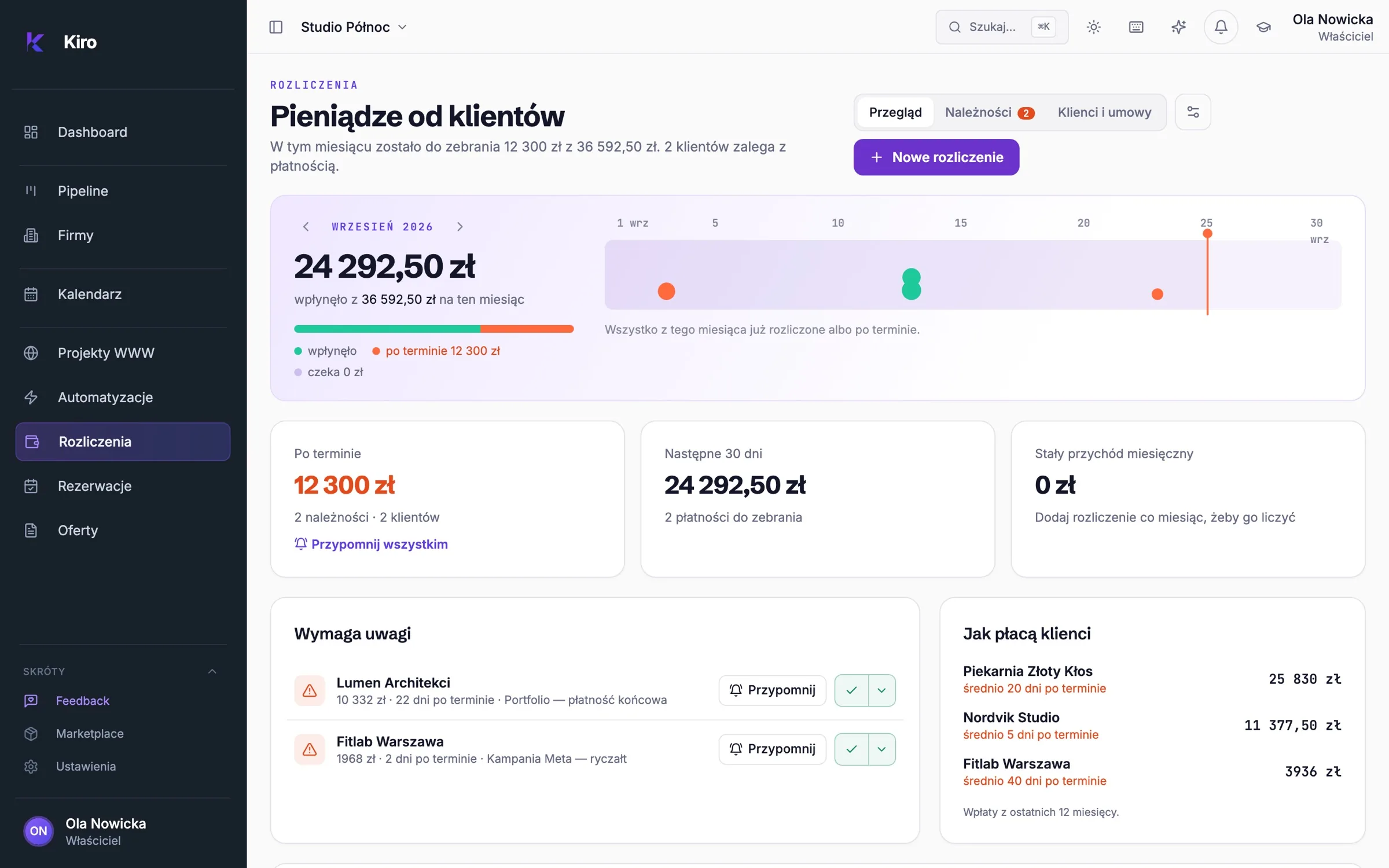
Task: Collapse the Skróty section chevron
Action: (212, 671)
